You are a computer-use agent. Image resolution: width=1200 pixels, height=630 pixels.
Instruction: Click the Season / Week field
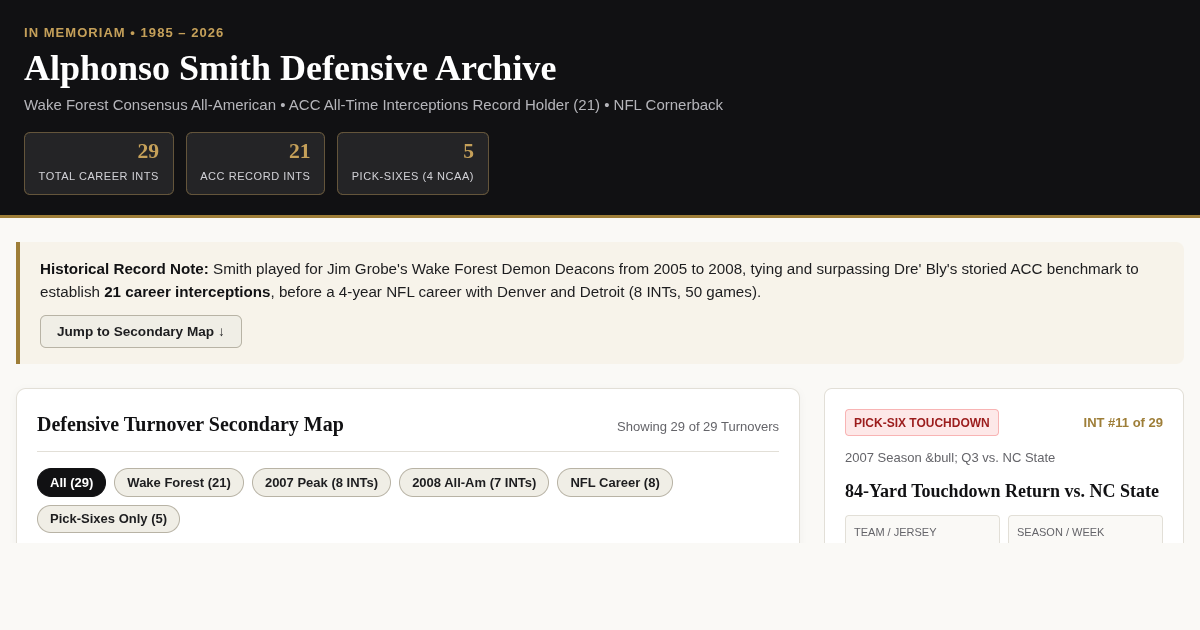click(1085, 530)
